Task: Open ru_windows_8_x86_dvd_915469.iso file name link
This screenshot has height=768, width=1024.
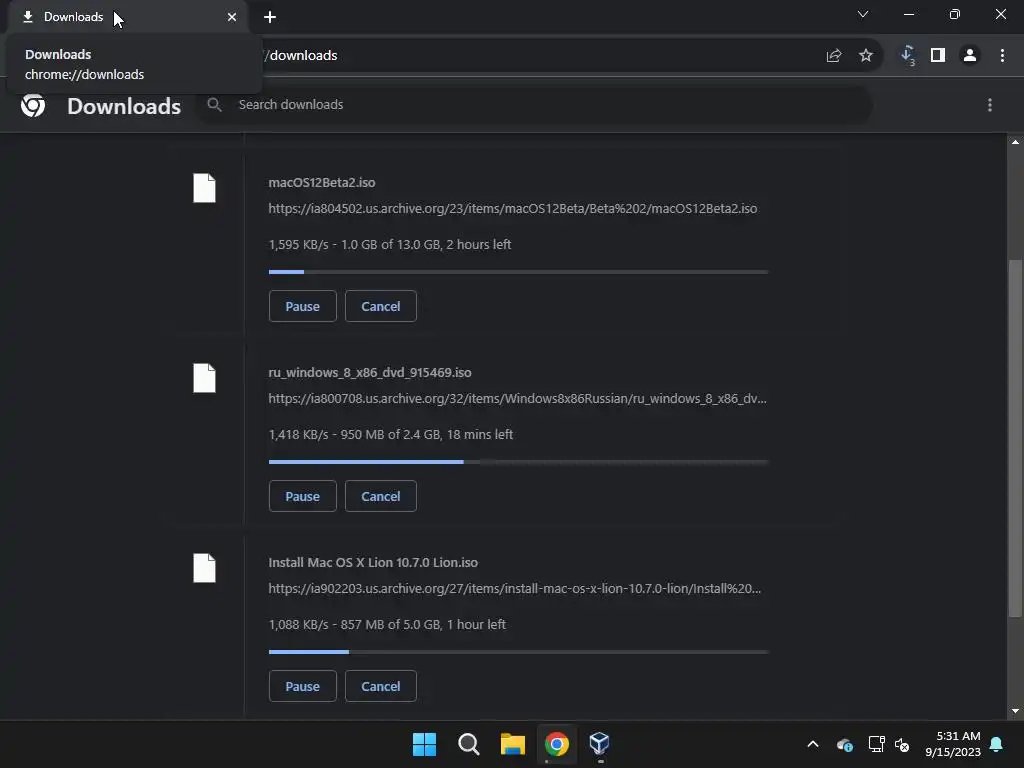Action: pos(370,373)
